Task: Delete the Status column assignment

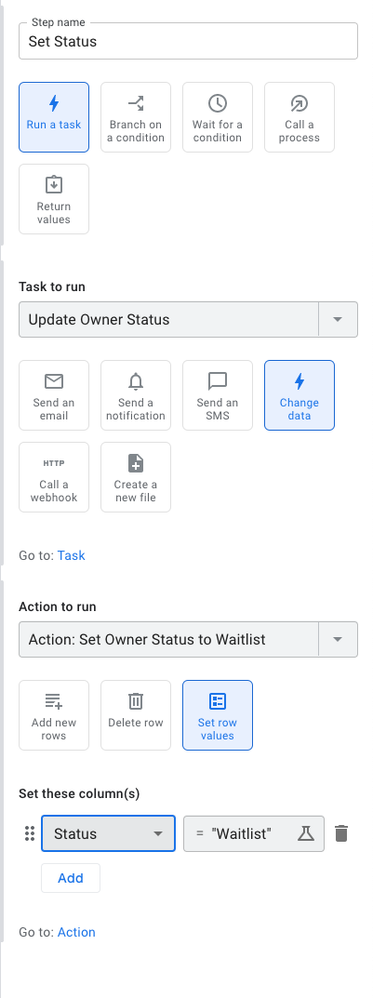Action: coord(342,834)
